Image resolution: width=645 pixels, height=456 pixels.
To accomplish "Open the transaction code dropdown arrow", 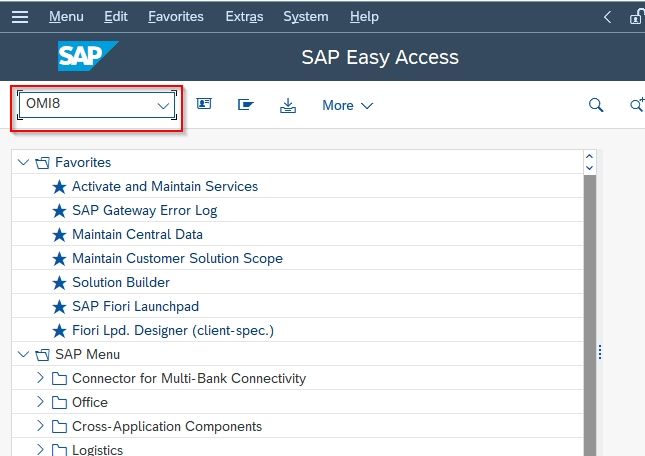I will pyautogui.click(x=163, y=106).
